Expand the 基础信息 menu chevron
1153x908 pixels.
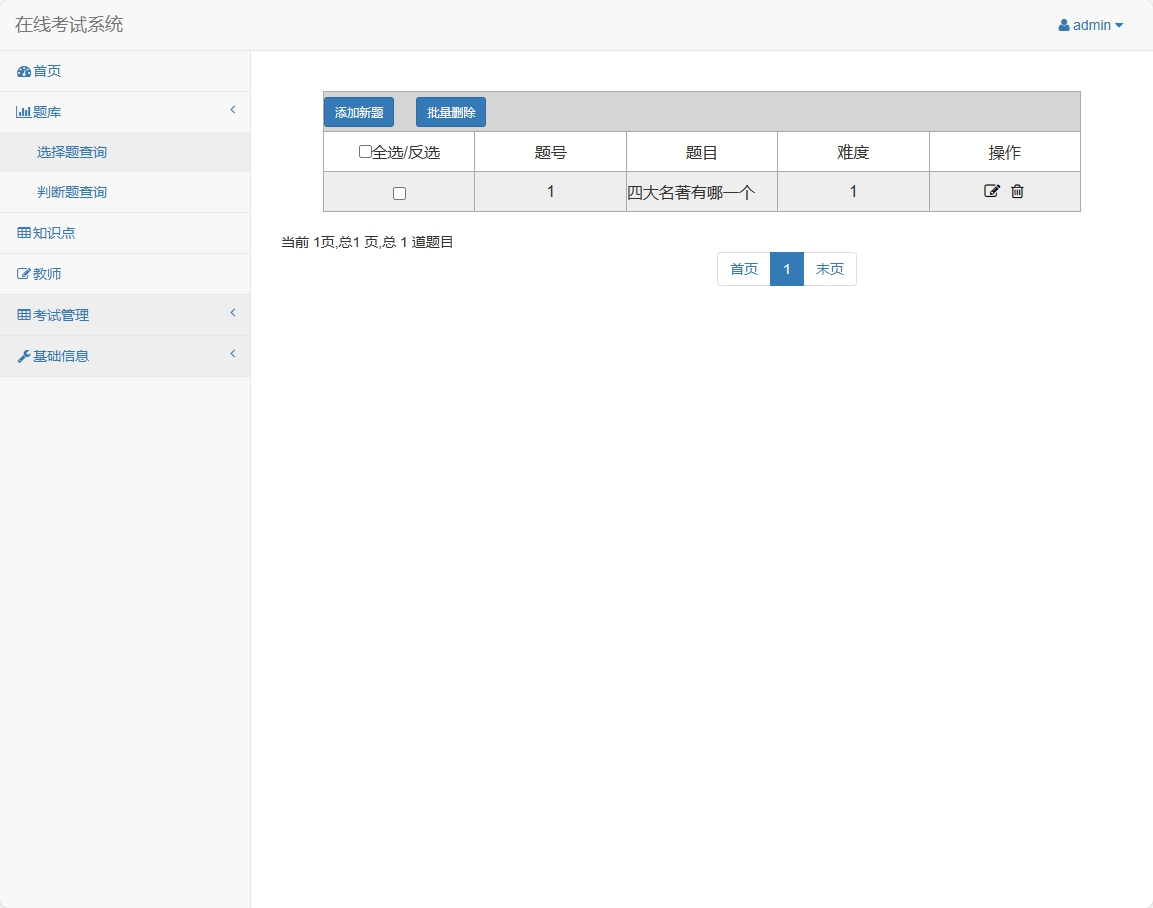coord(232,354)
